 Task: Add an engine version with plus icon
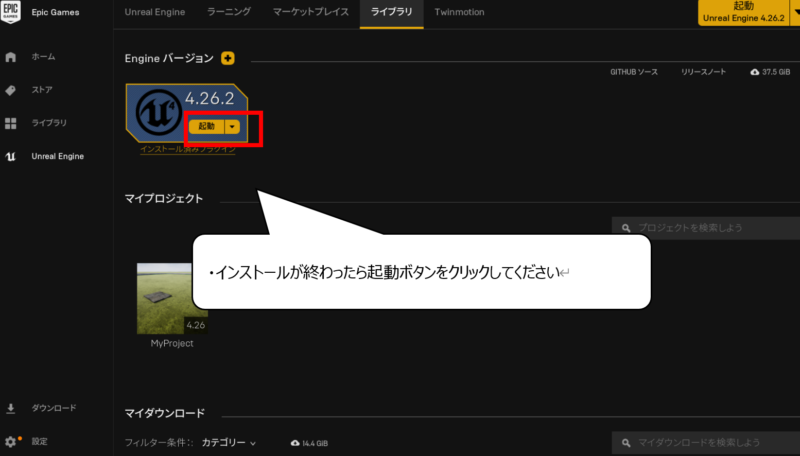(228, 58)
